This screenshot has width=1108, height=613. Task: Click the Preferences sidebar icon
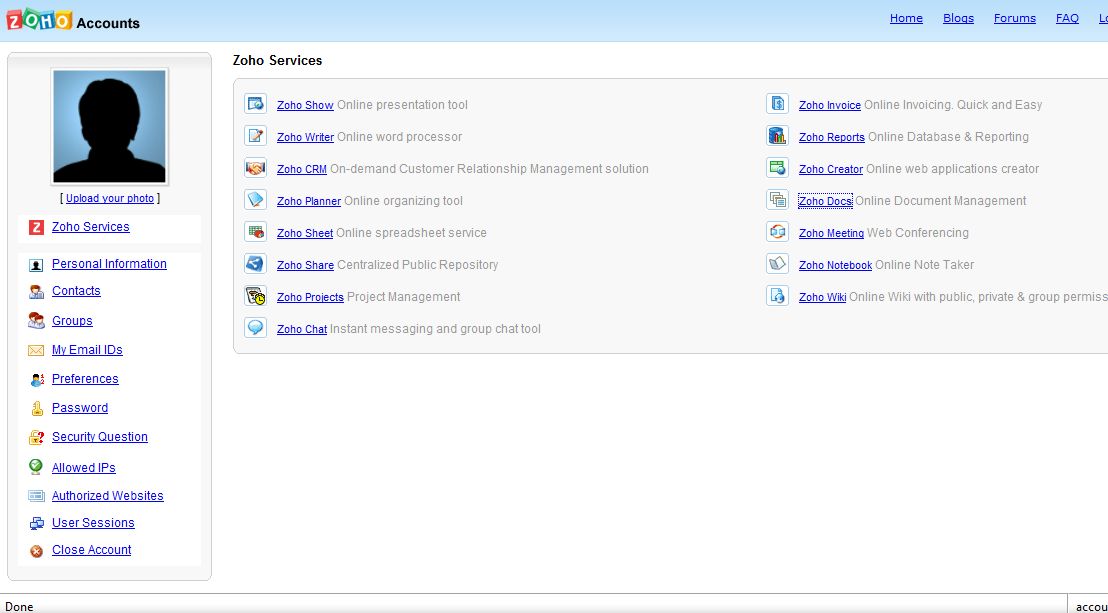tap(37, 380)
